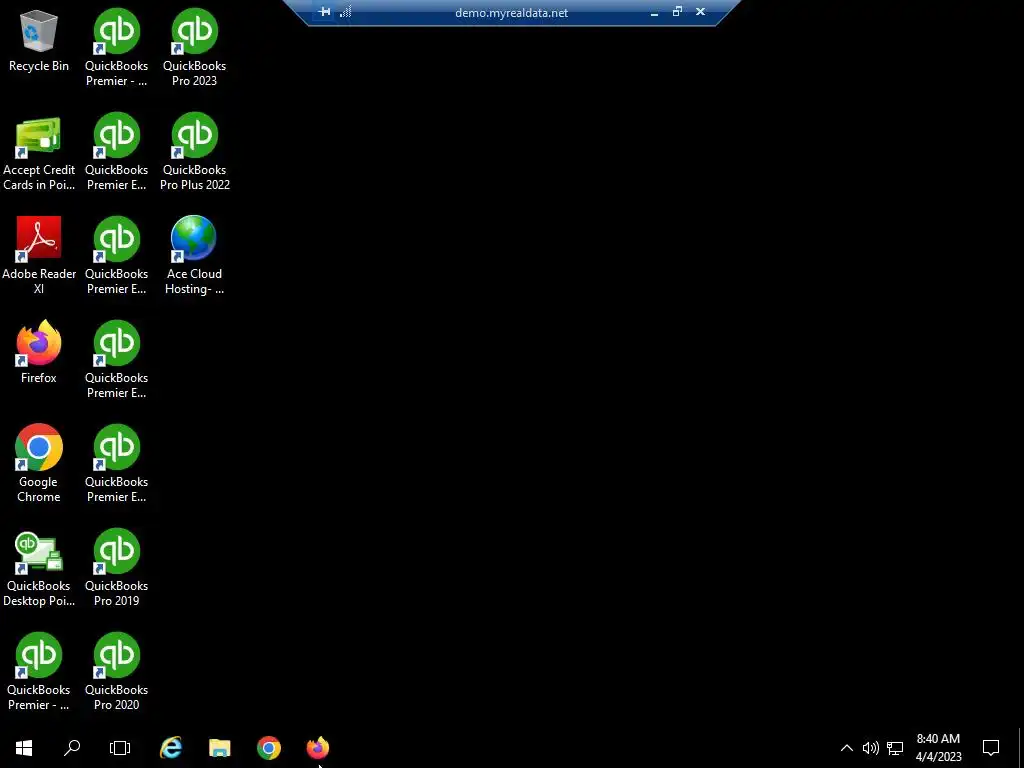Image resolution: width=1024 pixels, height=768 pixels.
Task: Open the Windows Start menu
Action: click(24, 748)
